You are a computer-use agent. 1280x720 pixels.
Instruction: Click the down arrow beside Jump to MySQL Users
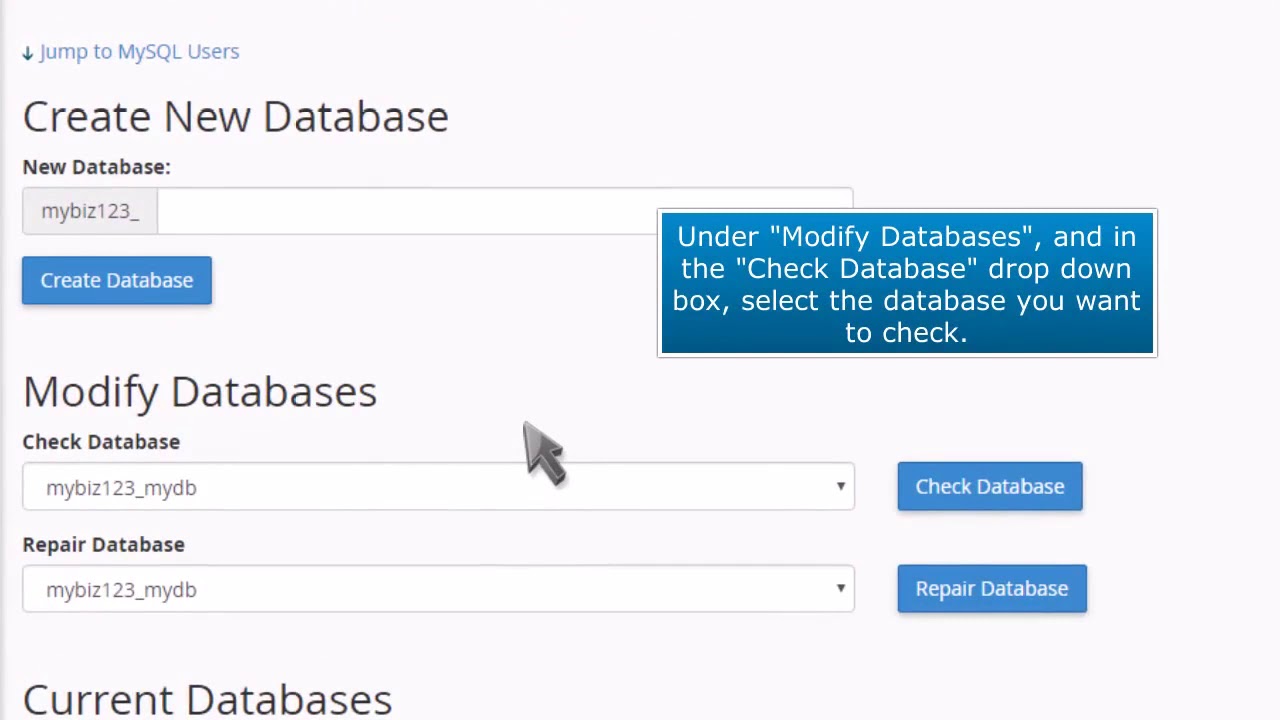click(x=27, y=53)
